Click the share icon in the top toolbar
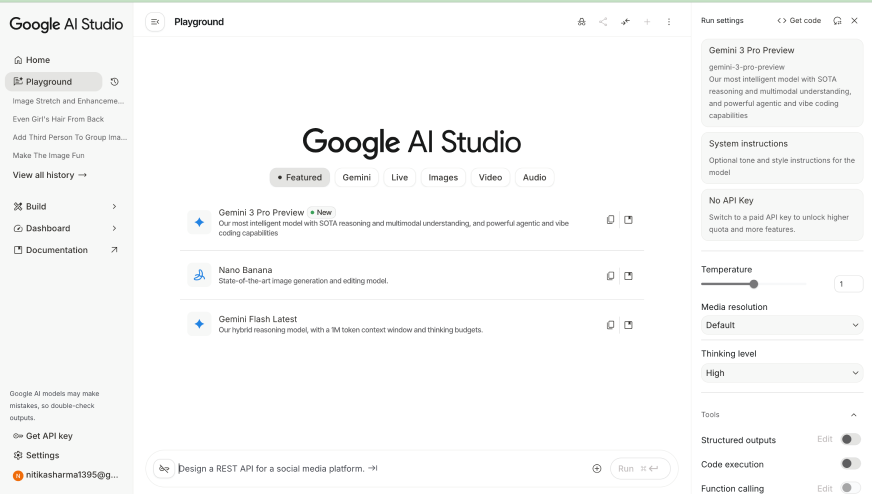The image size is (872, 494). tap(603, 22)
